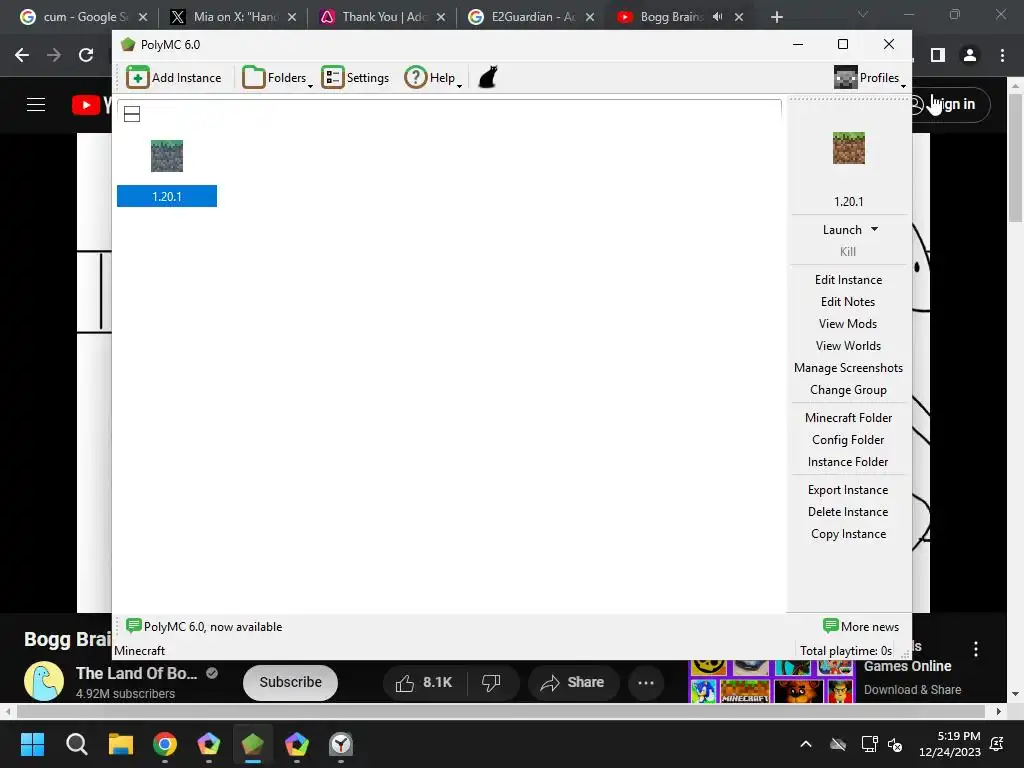
Task: Click Edit Instance in side panel
Action: (x=848, y=280)
